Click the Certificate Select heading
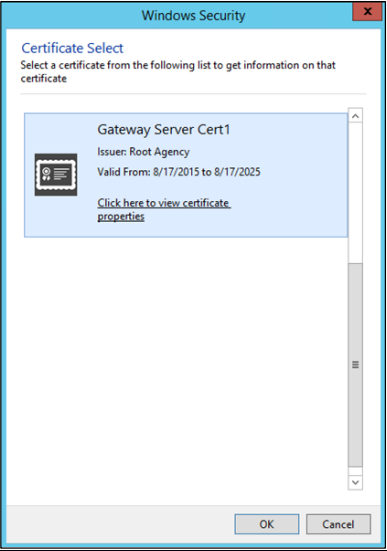Screen dimensions: 387x551 [72, 48]
